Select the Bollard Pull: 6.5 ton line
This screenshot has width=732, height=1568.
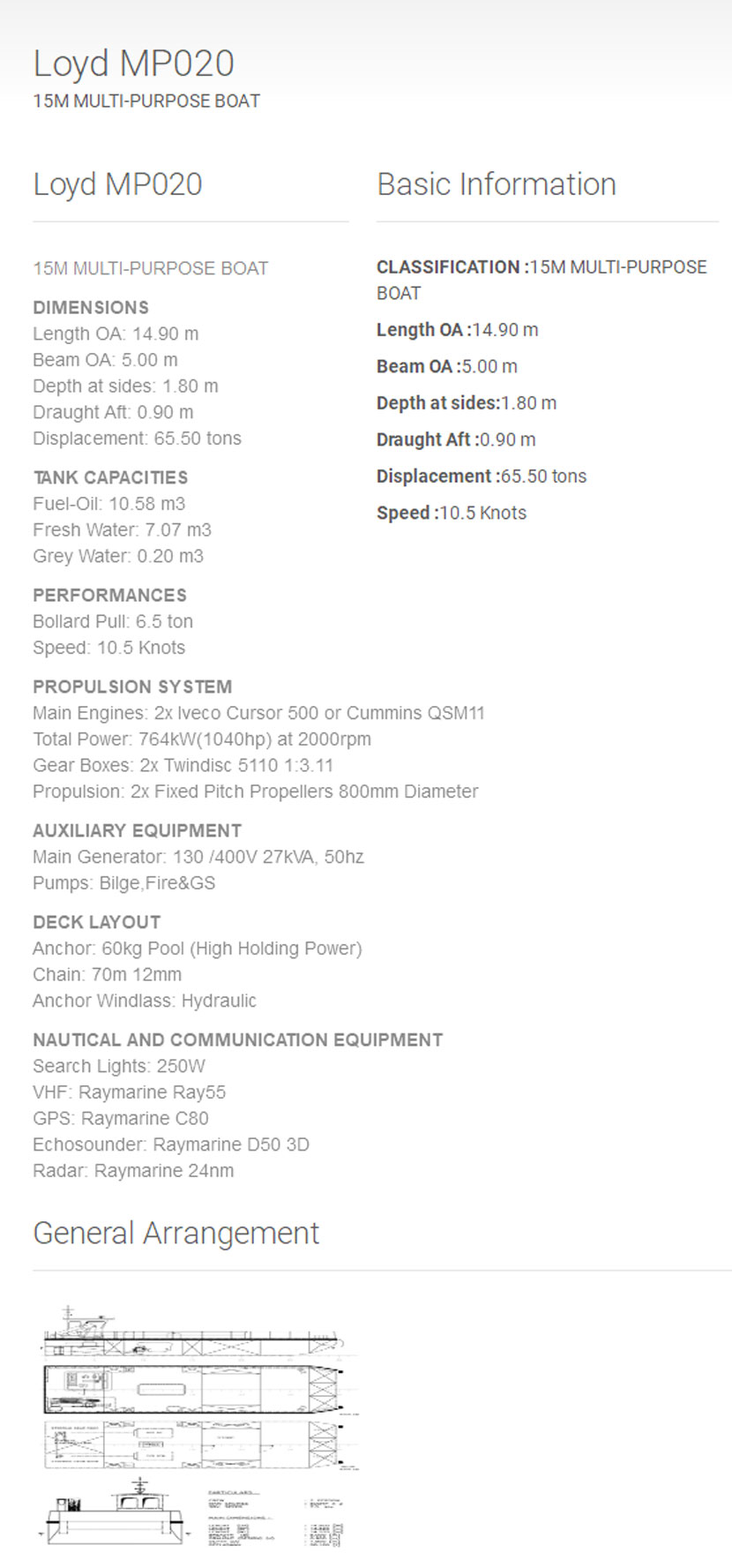click(113, 621)
